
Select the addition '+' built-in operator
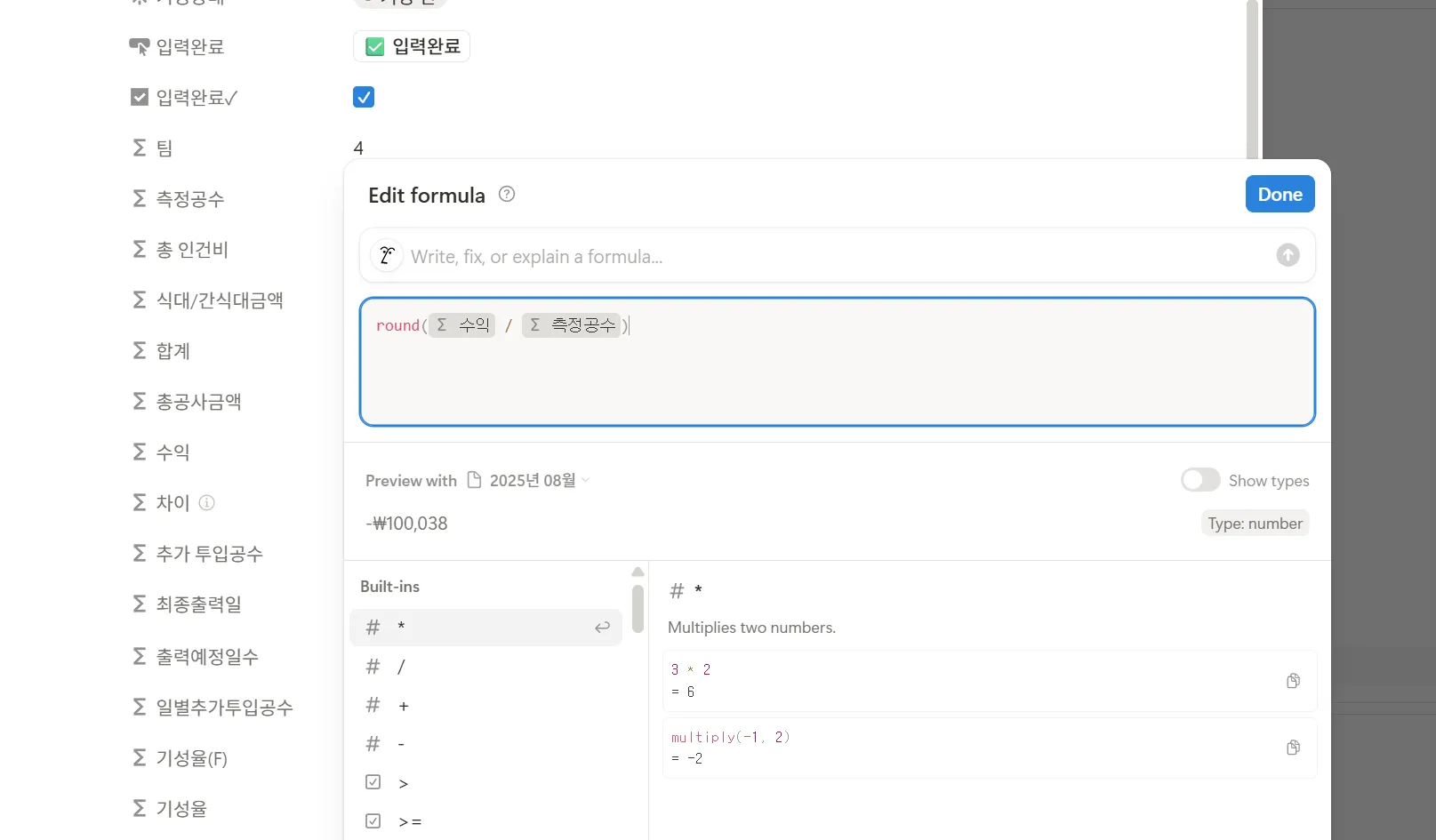tap(404, 707)
